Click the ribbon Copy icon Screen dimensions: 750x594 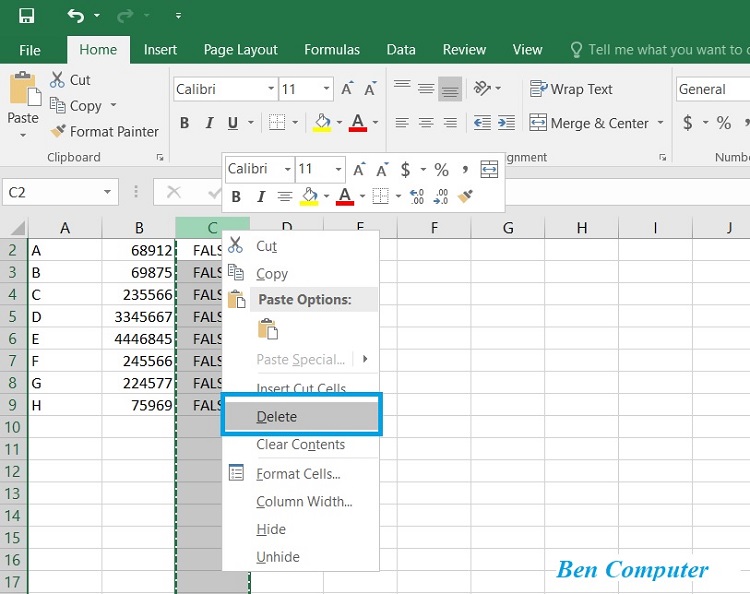pyautogui.click(x=57, y=105)
